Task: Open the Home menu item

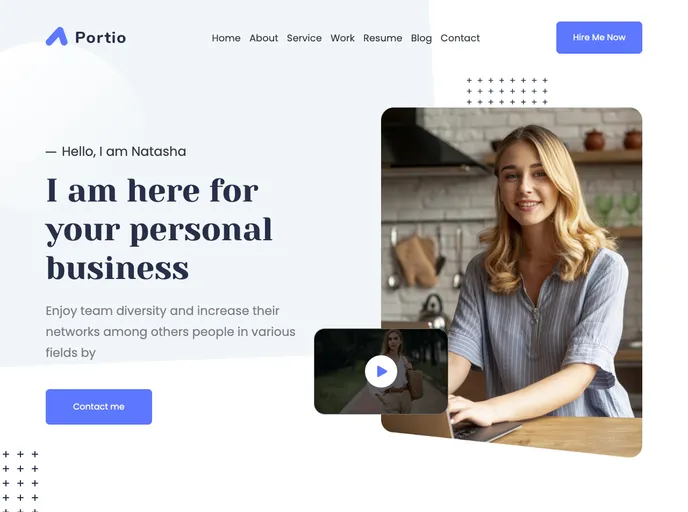Action: pyautogui.click(x=226, y=38)
